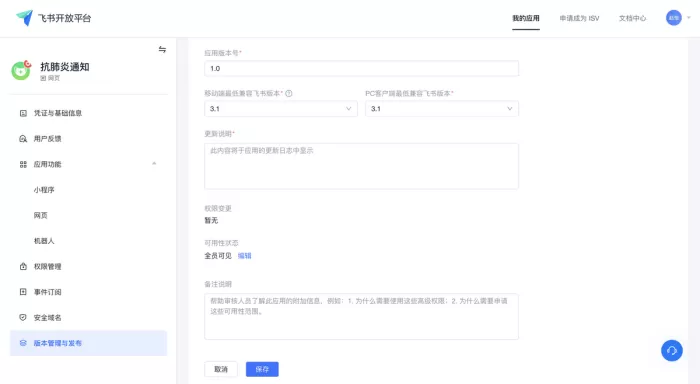Click the 抗肺炎通知 app name
Viewport: 700px width, 384px height.
[65, 67]
